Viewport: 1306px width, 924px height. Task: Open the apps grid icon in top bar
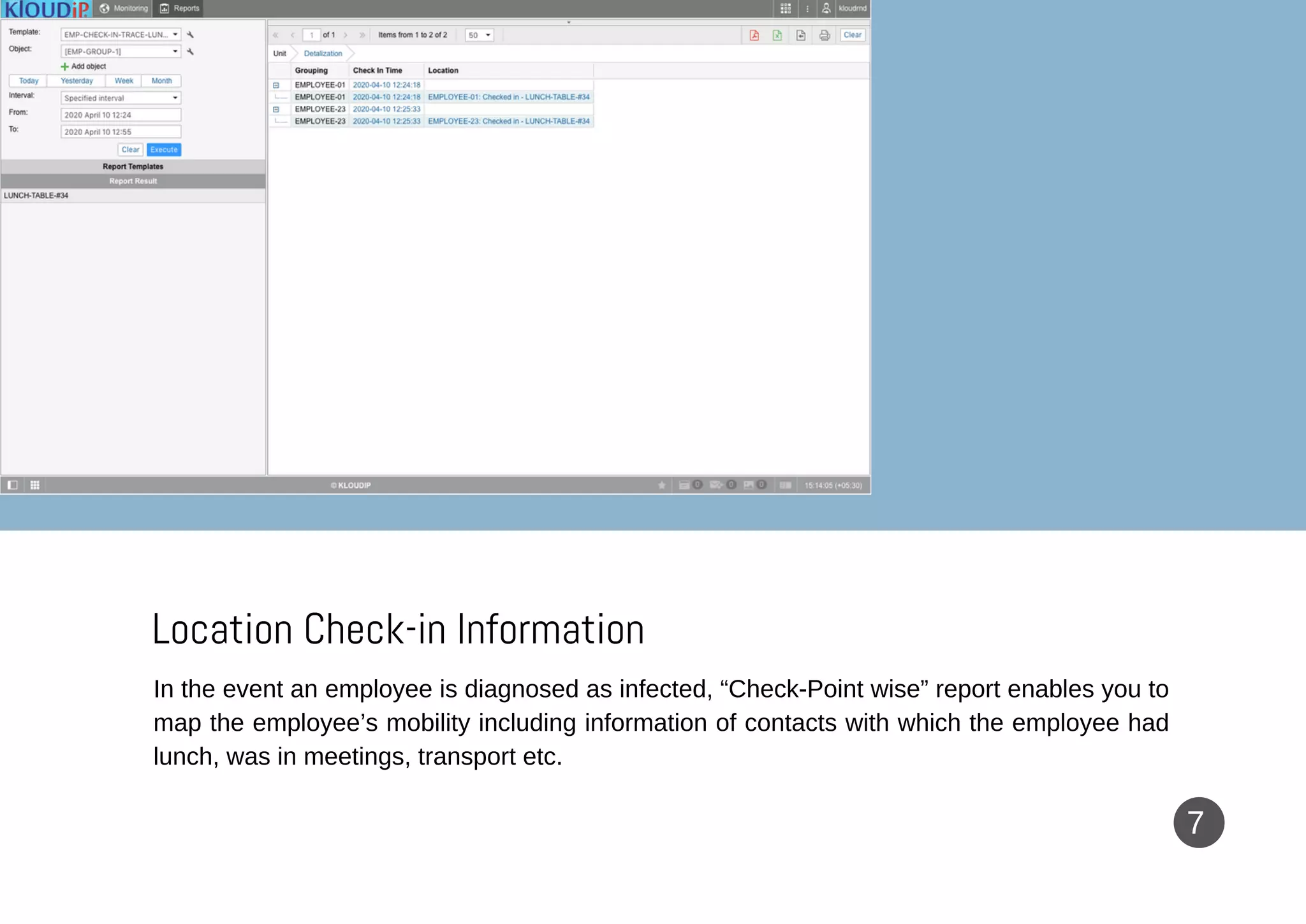[x=786, y=8]
